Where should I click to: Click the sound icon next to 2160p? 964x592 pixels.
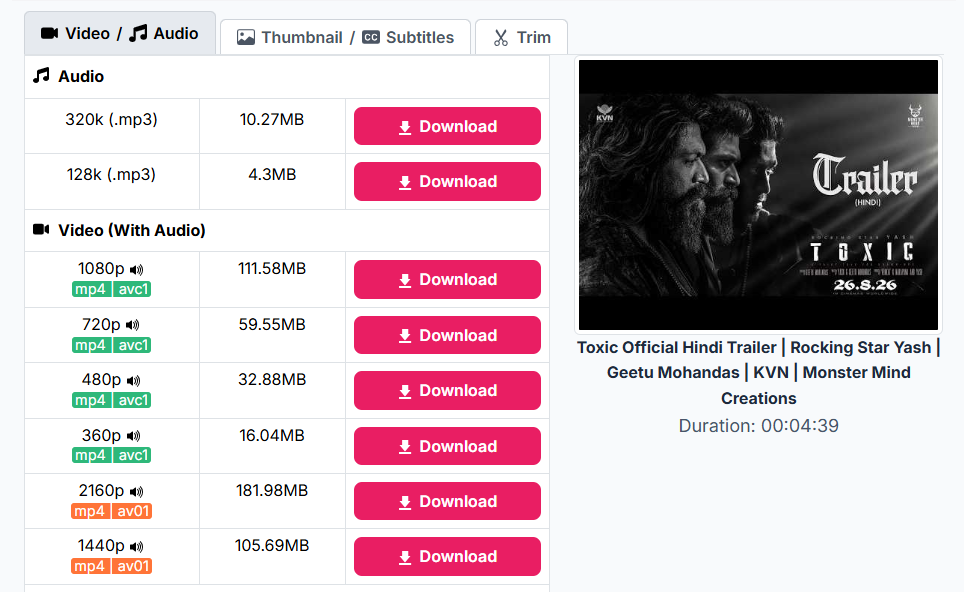pos(136,491)
